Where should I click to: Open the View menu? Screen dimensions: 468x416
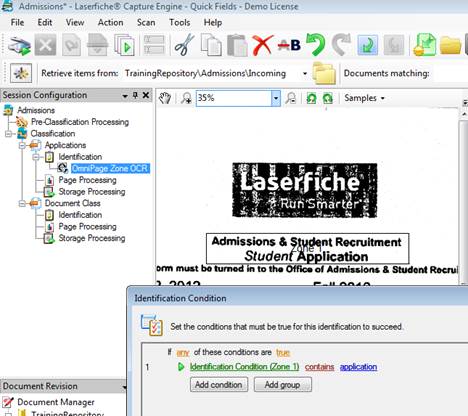click(75, 23)
